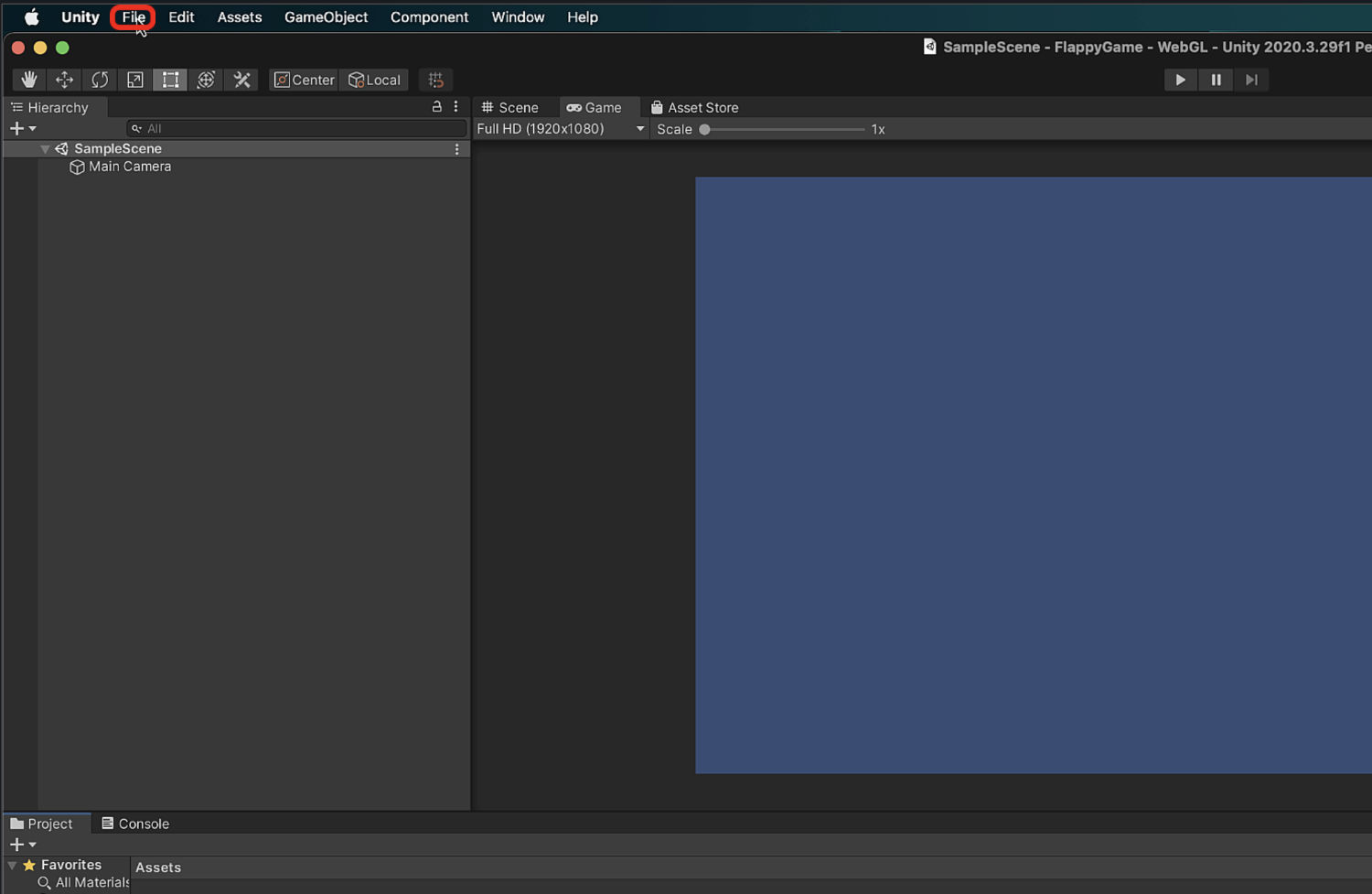Select the Move tool
Image resolution: width=1372 pixels, height=894 pixels.
coord(64,80)
